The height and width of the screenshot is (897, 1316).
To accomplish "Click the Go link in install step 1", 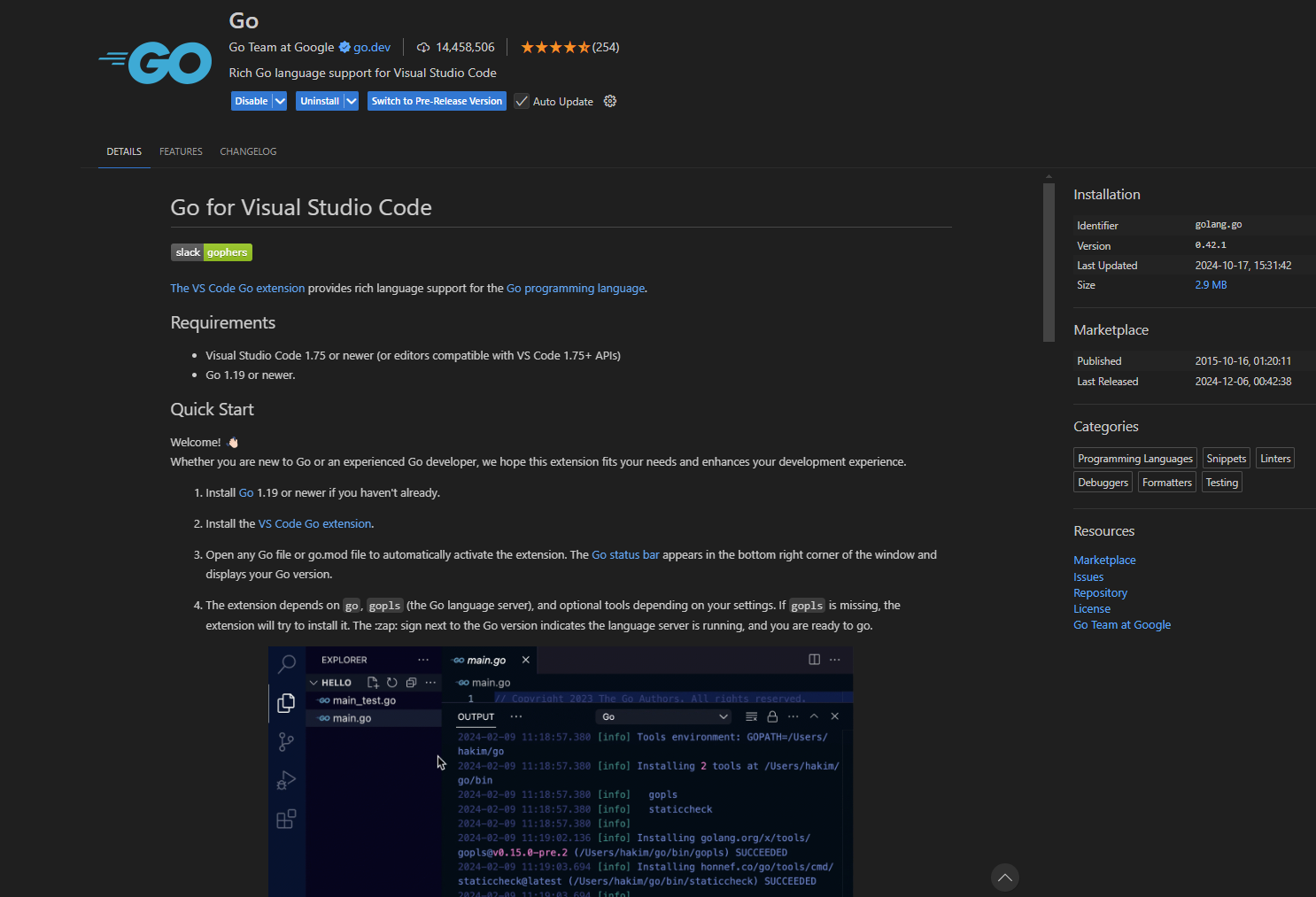I will [x=246, y=492].
